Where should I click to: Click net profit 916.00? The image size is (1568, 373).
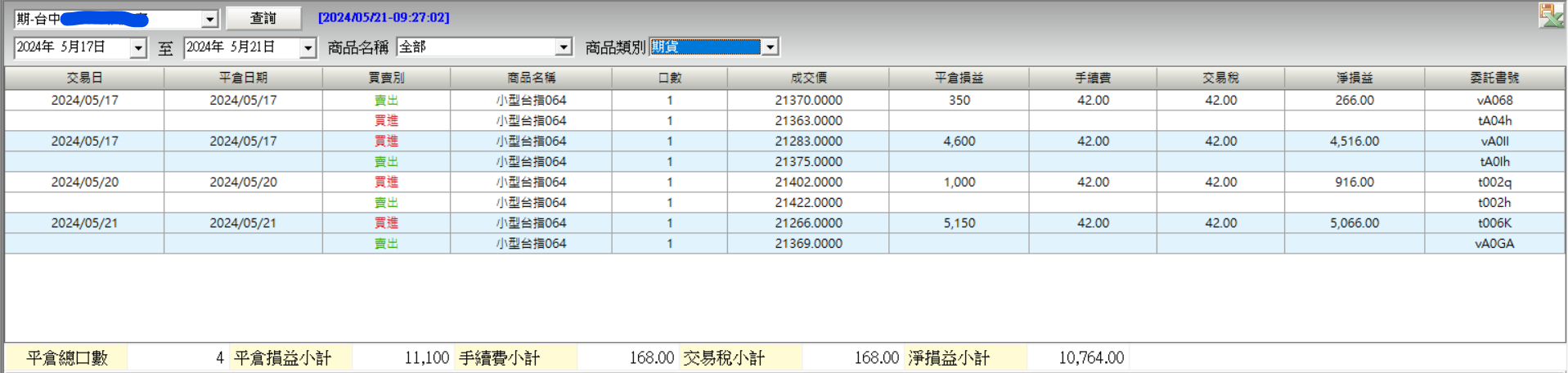click(x=1355, y=182)
